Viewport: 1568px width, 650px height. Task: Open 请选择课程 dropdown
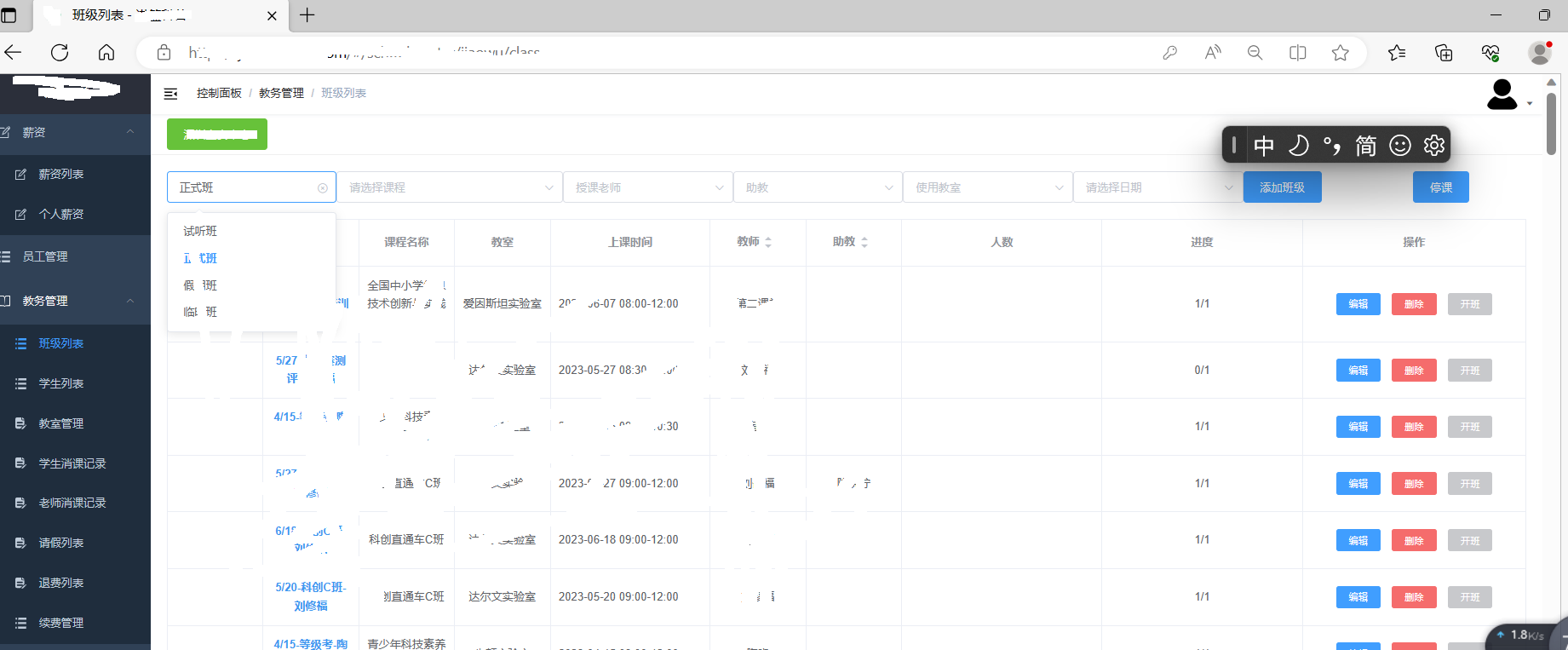click(450, 187)
